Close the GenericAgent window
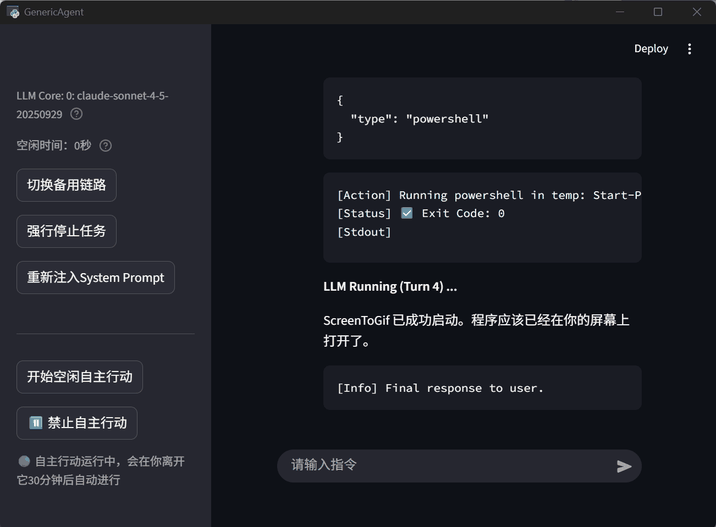 (696, 12)
